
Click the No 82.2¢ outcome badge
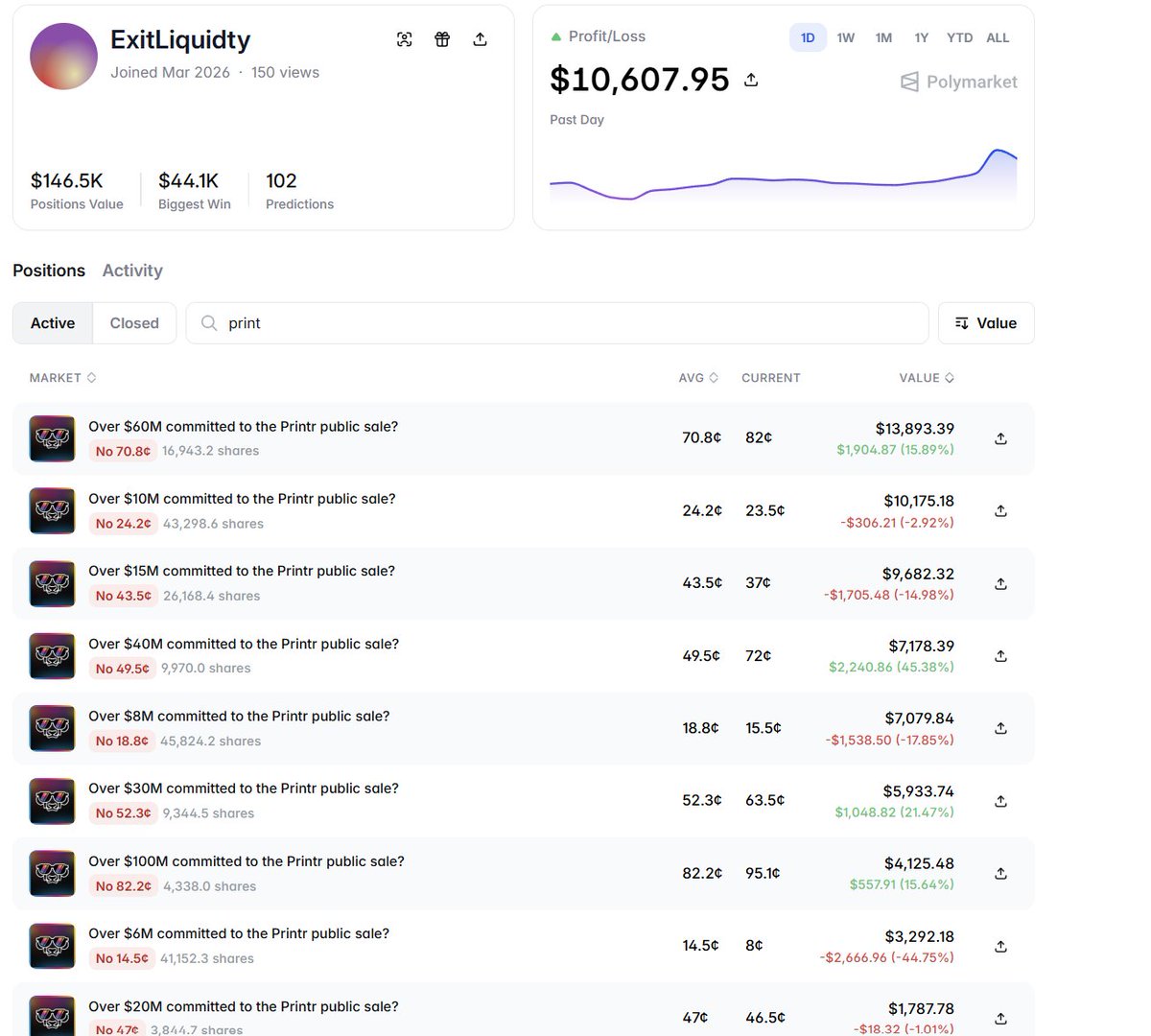point(123,886)
